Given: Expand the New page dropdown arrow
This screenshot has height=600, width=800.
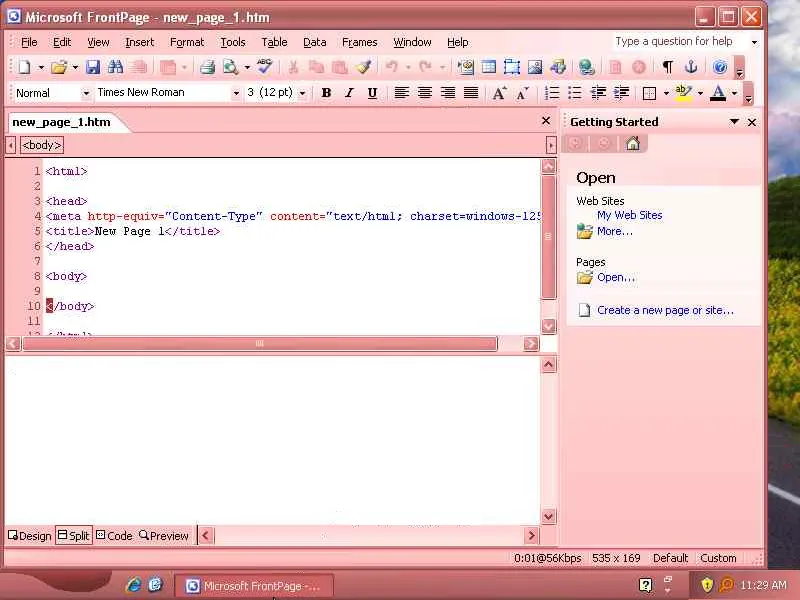Looking at the screenshot, I should pos(41,67).
